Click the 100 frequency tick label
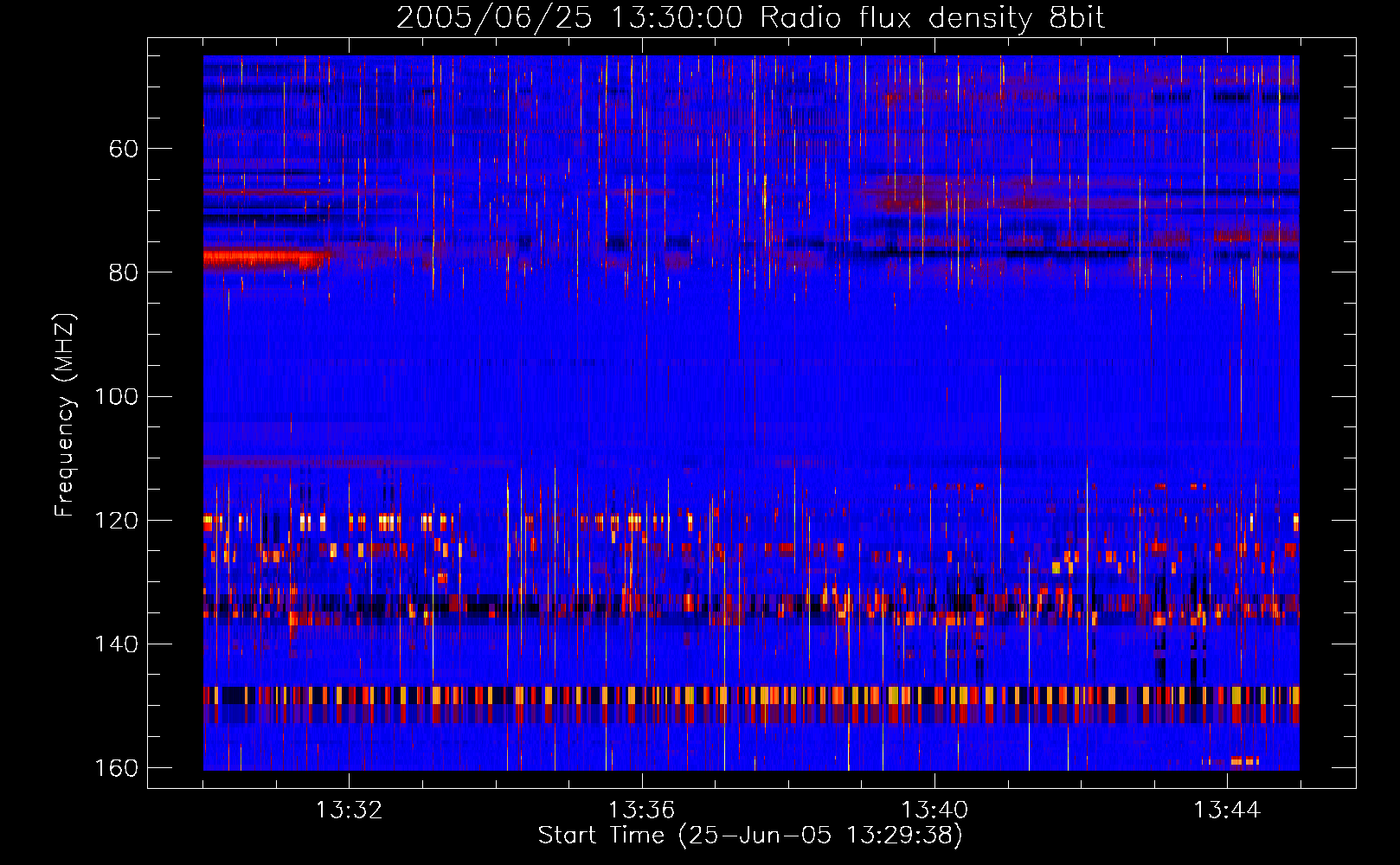Screen dimensions: 1400x865 point(117,397)
